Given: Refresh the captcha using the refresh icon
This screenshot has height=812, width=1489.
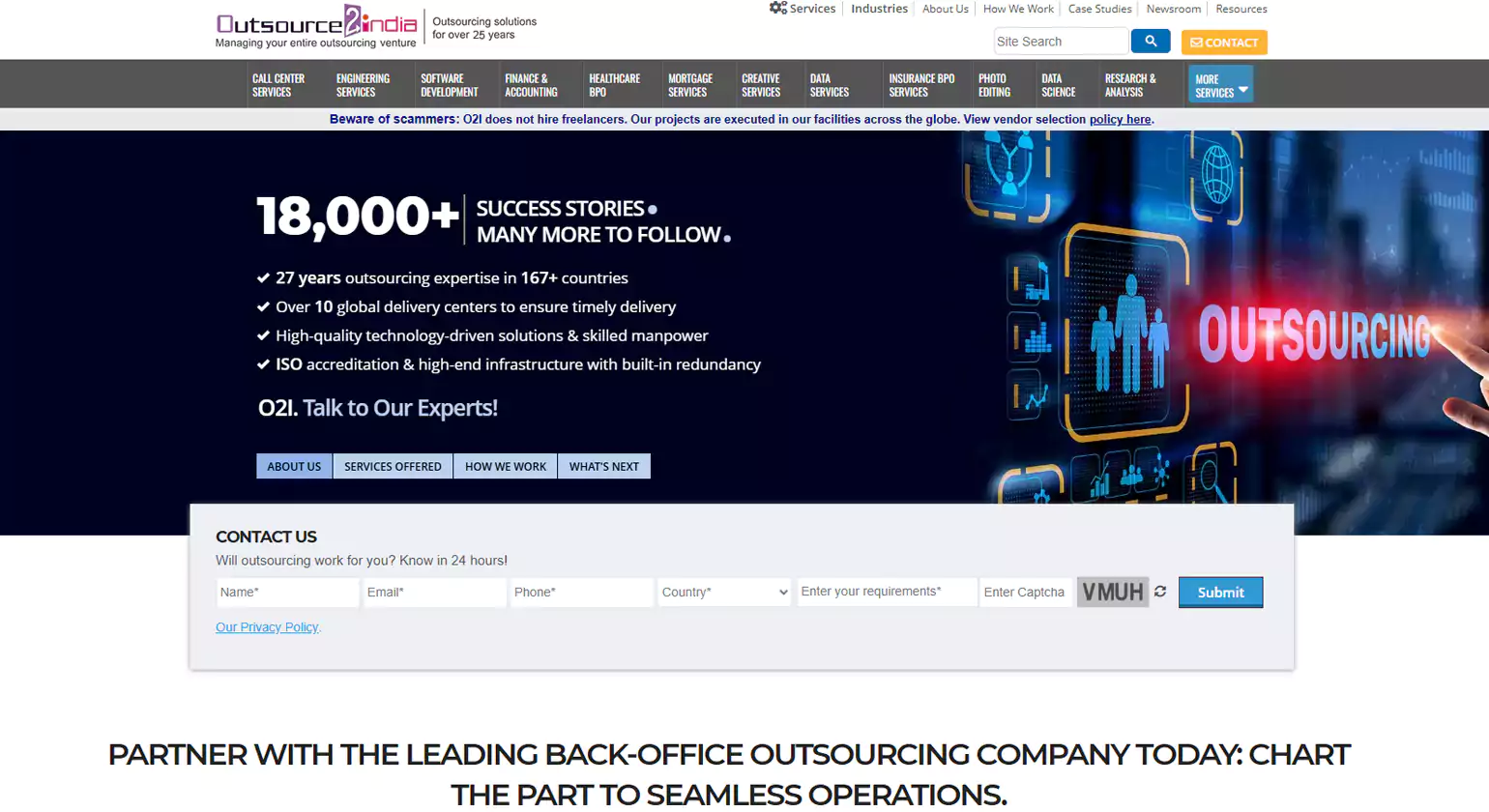Looking at the screenshot, I should tap(1159, 592).
